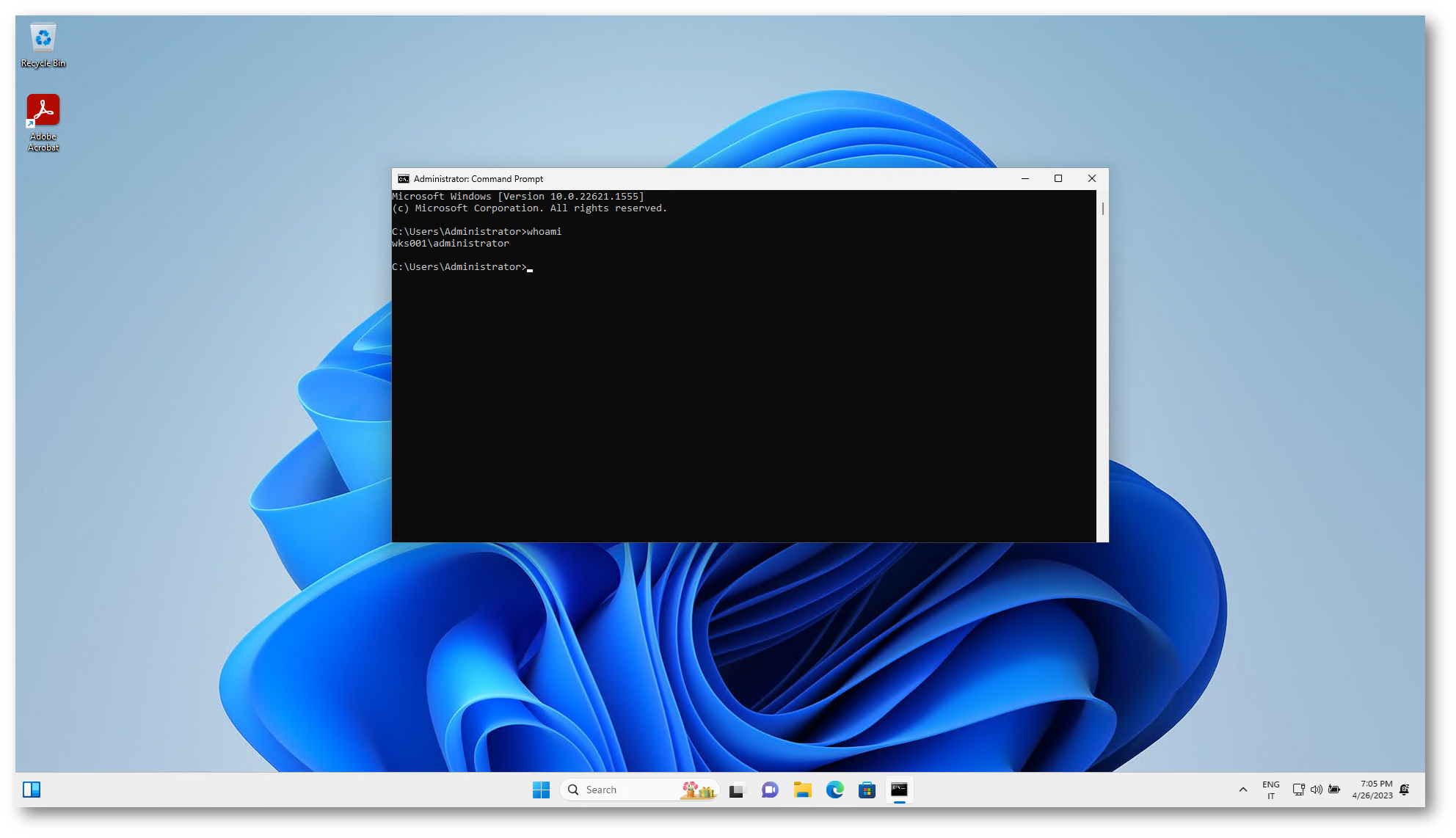Open the volume speaker tray icon
Viewport: 1456px width, 838px height.
click(1316, 790)
